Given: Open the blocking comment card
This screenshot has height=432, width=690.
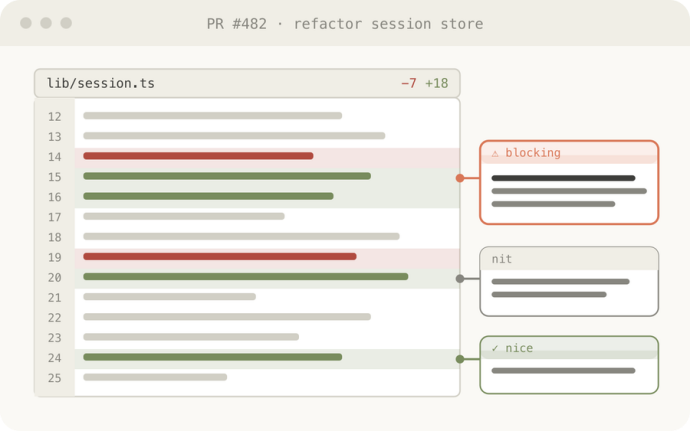Looking at the screenshot, I should pyautogui.click(x=569, y=183).
